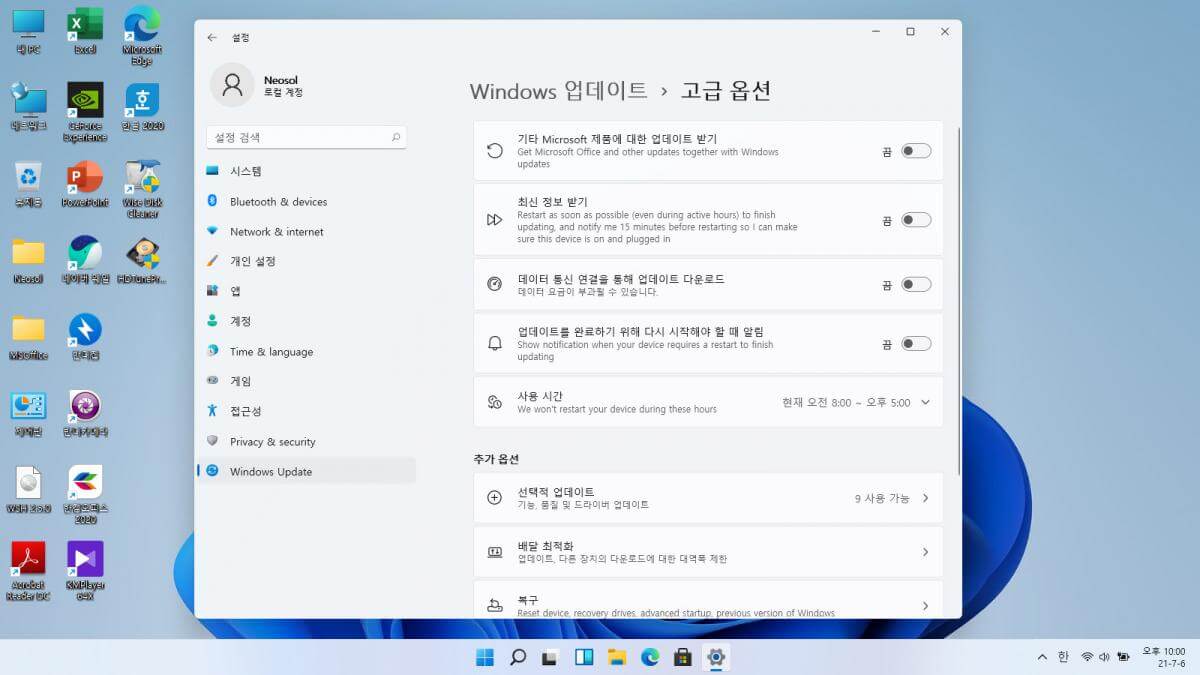Open the Neosol folder on the desktop
Image resolution: width=1200 pixels, height=675 pixels.
[28, 260]
